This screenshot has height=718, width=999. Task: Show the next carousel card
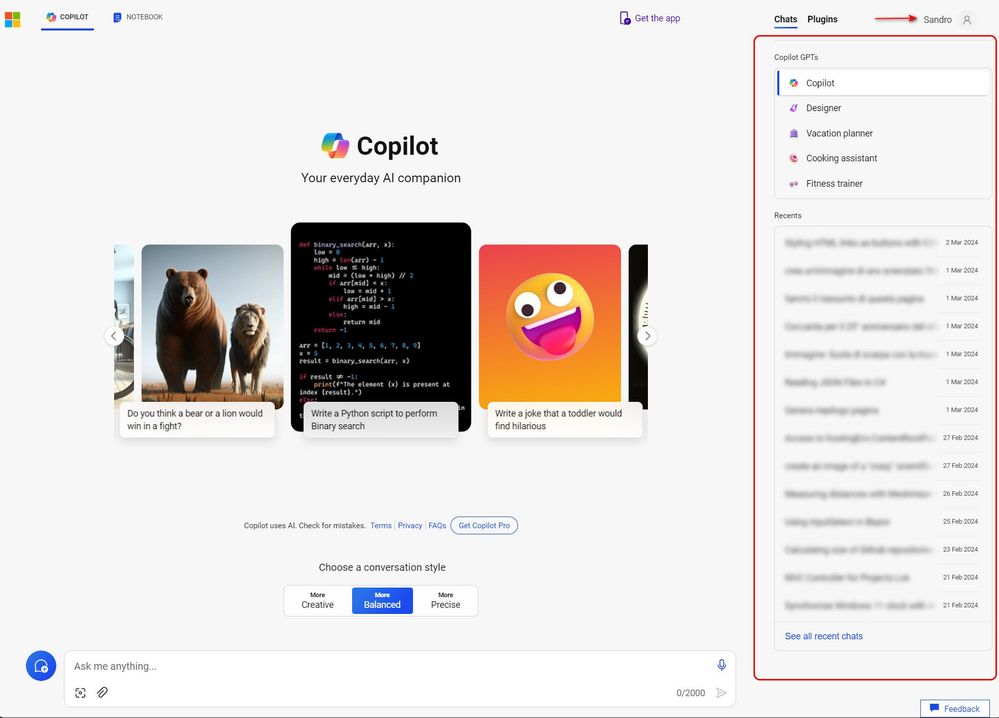click(647, 336)
